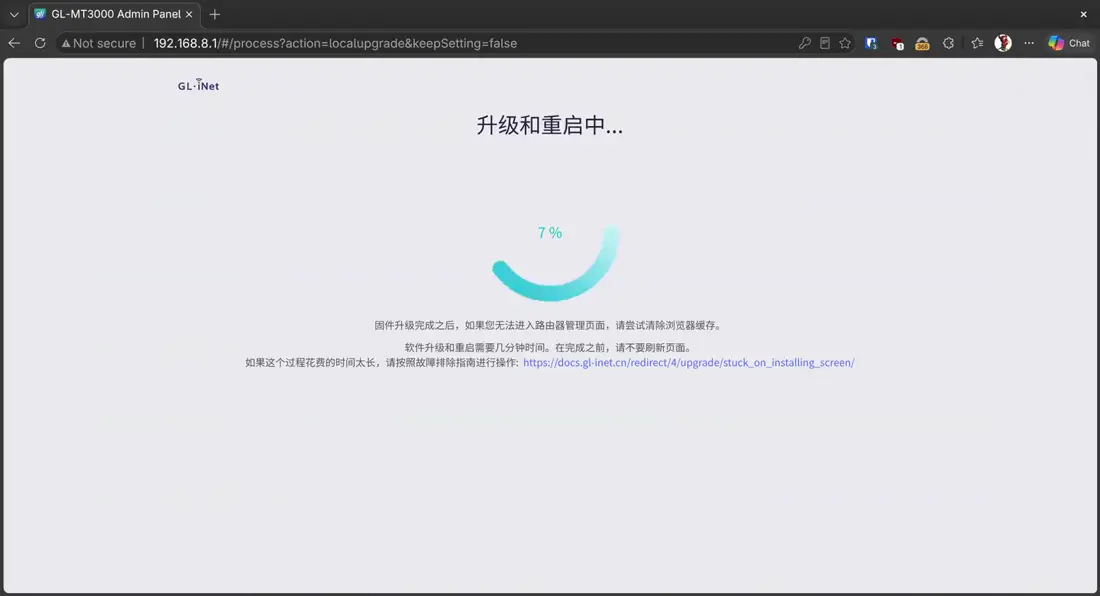Close the GL-MT3000 Admin Panel tab
Screen dimensions: 1100x596
pos(189,14)
